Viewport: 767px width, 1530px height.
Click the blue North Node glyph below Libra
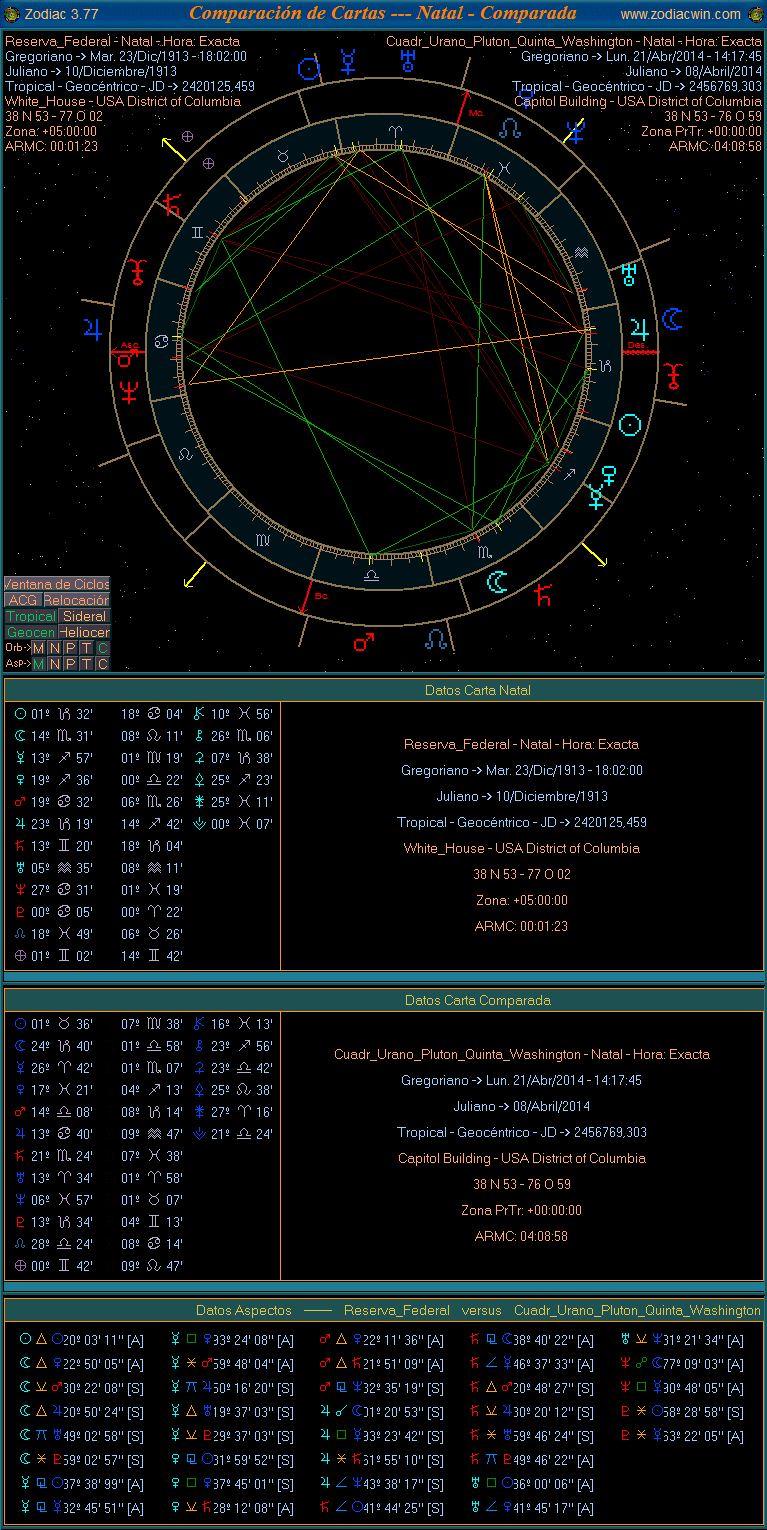click(x=436, y=637)
